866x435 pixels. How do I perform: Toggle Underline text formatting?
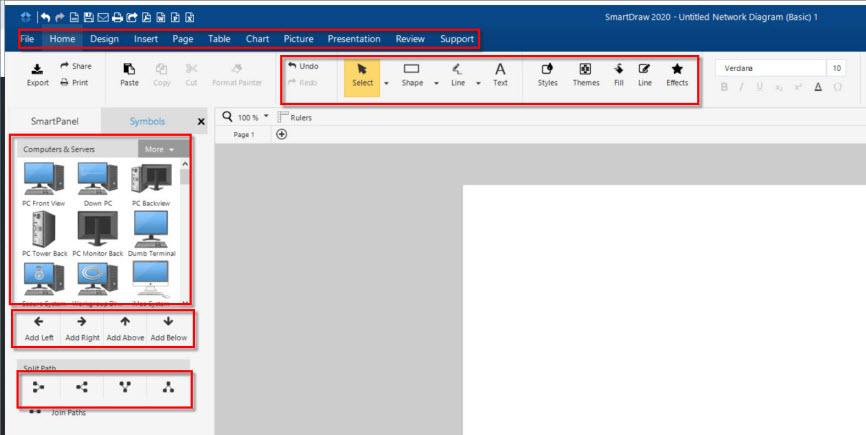(760, 87)
